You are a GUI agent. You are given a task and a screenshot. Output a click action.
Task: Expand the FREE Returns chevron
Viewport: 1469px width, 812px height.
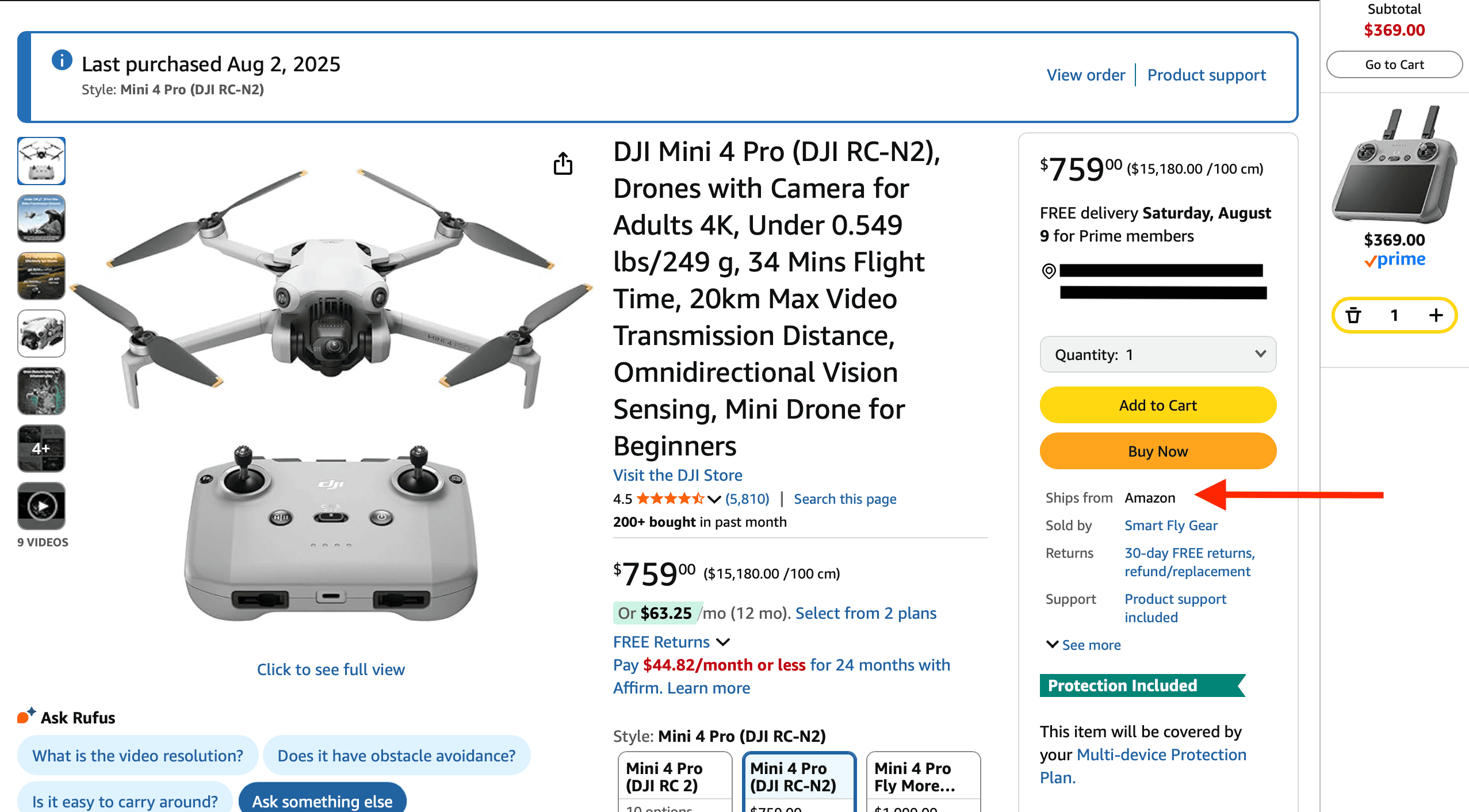coord(723,642)
